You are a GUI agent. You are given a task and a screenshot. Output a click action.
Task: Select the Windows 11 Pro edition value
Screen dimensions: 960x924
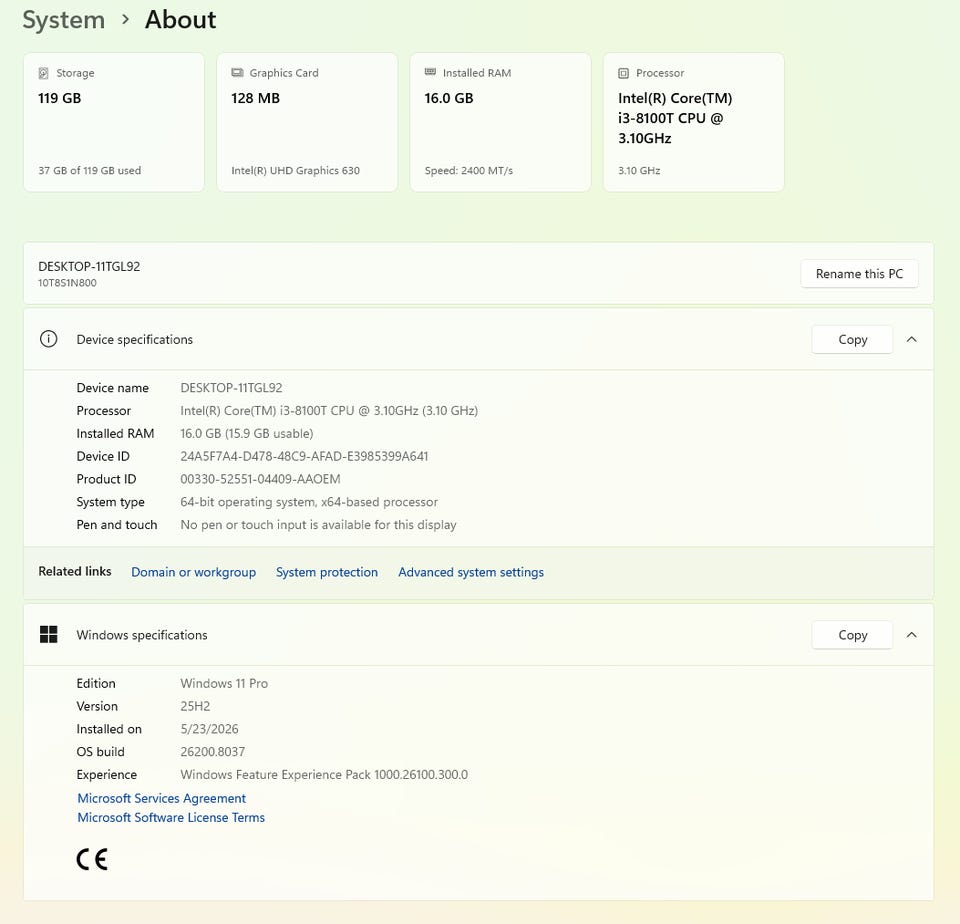[x=224, y=683]
